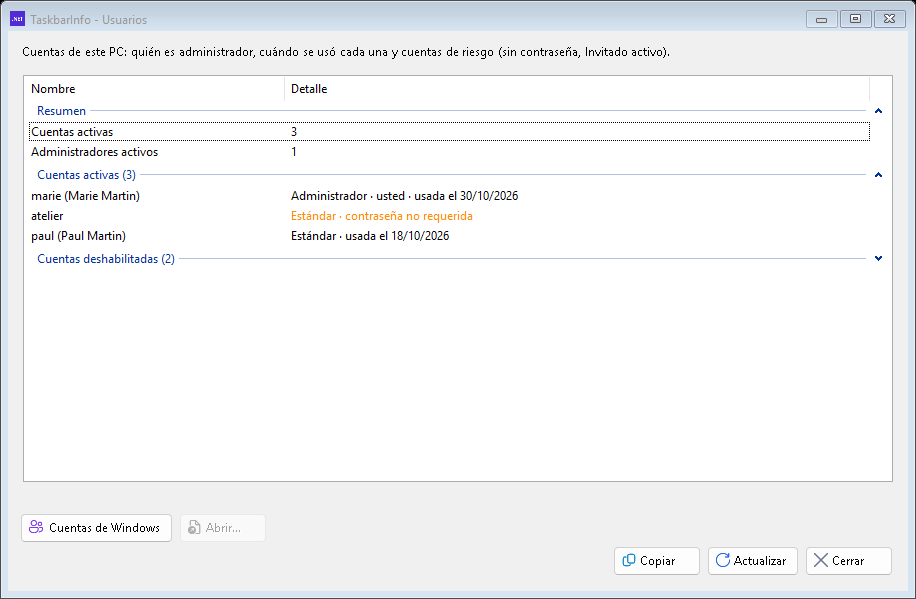Select the atelier account row
Viewport: 916px width, 599px height.
449,216
